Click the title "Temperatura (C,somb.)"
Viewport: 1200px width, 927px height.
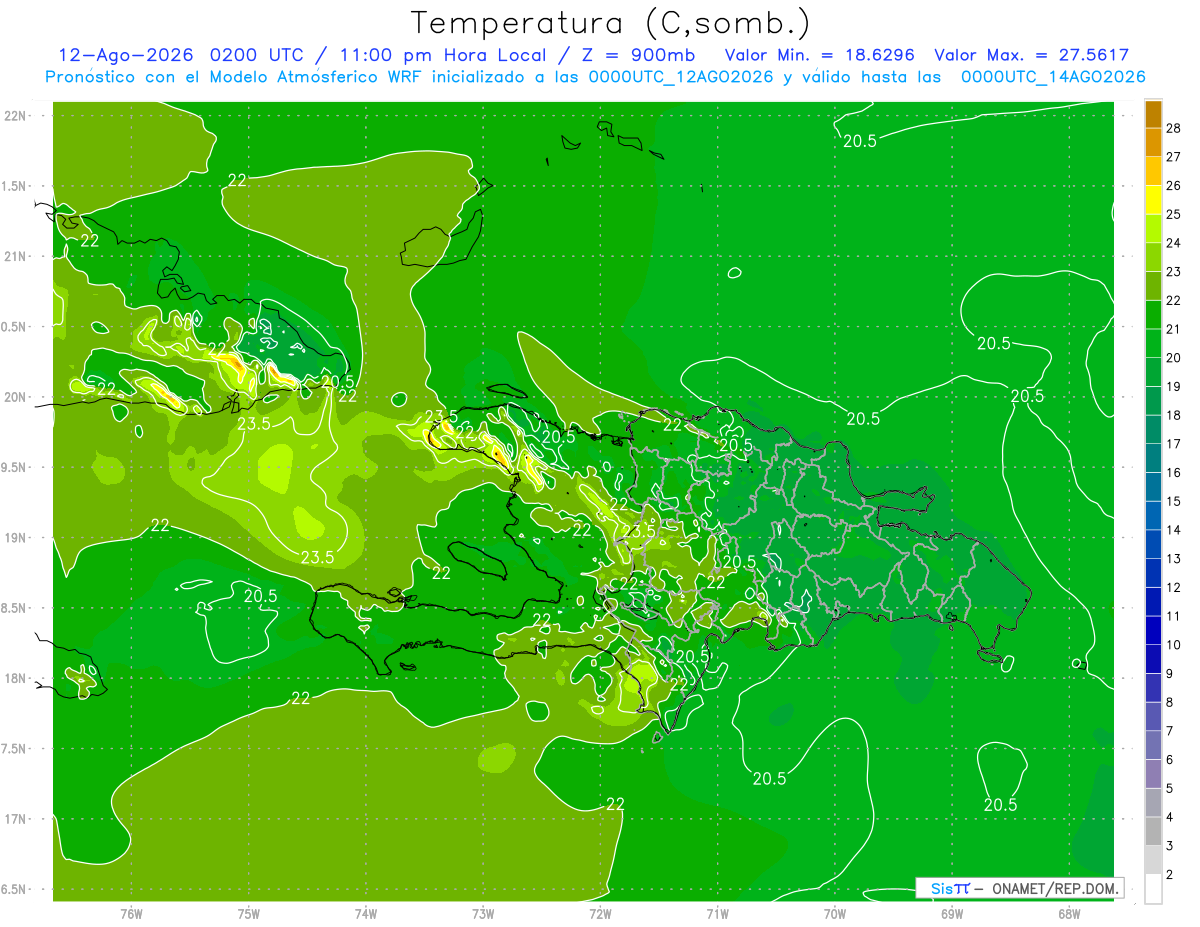click(x=610, y=22)
